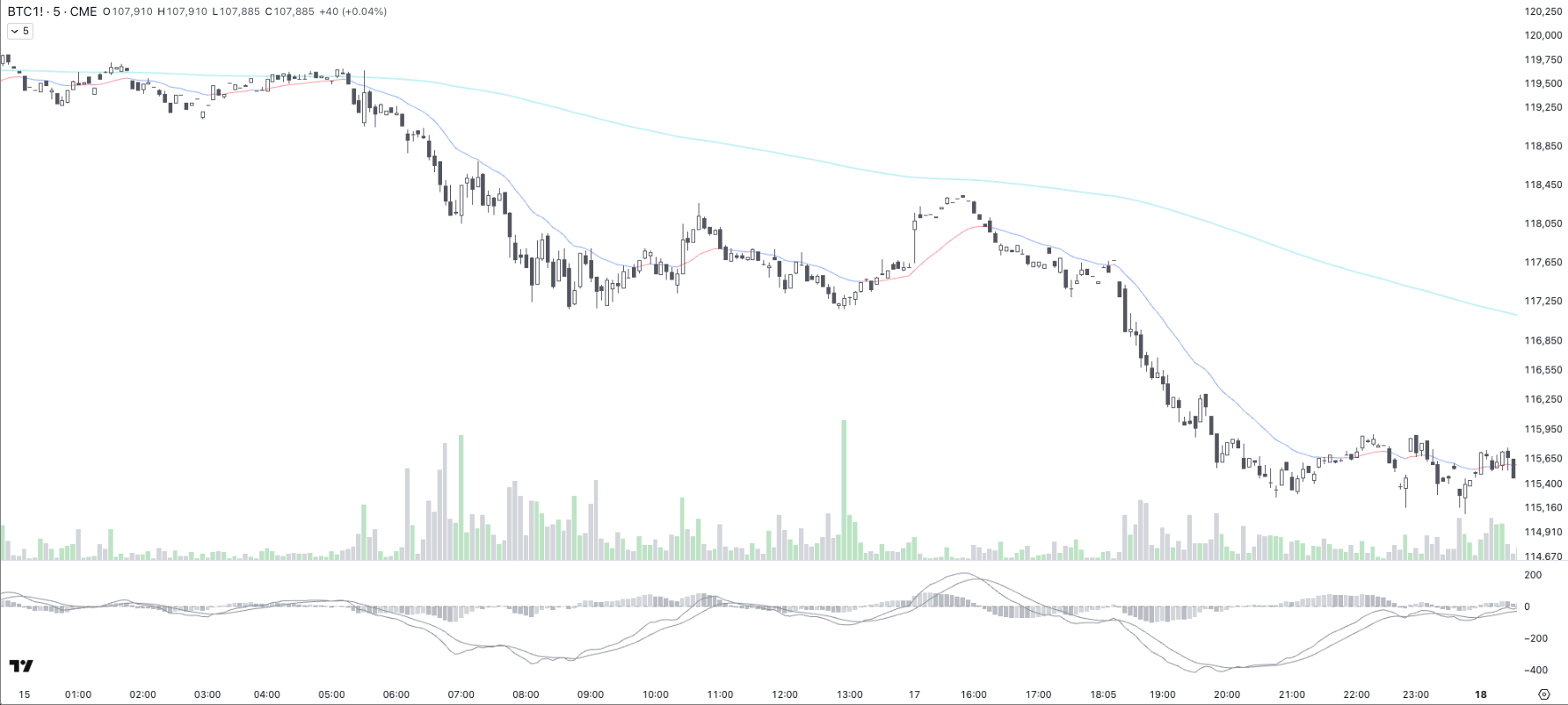Screen dimensions: 1568x705
Task: Click the tall green volume bar at 07:00
Action: coord(461,497)
